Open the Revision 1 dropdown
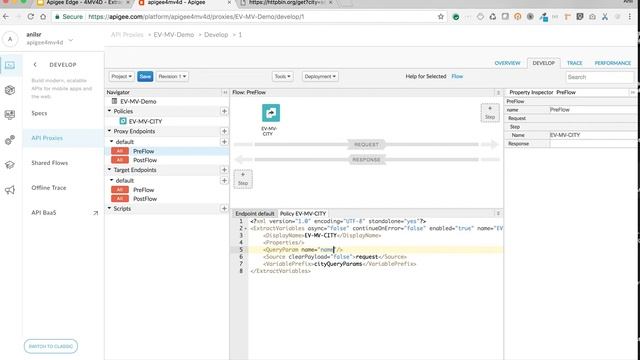The width and height of the screenshot is (640, 360). click(172, 76)
